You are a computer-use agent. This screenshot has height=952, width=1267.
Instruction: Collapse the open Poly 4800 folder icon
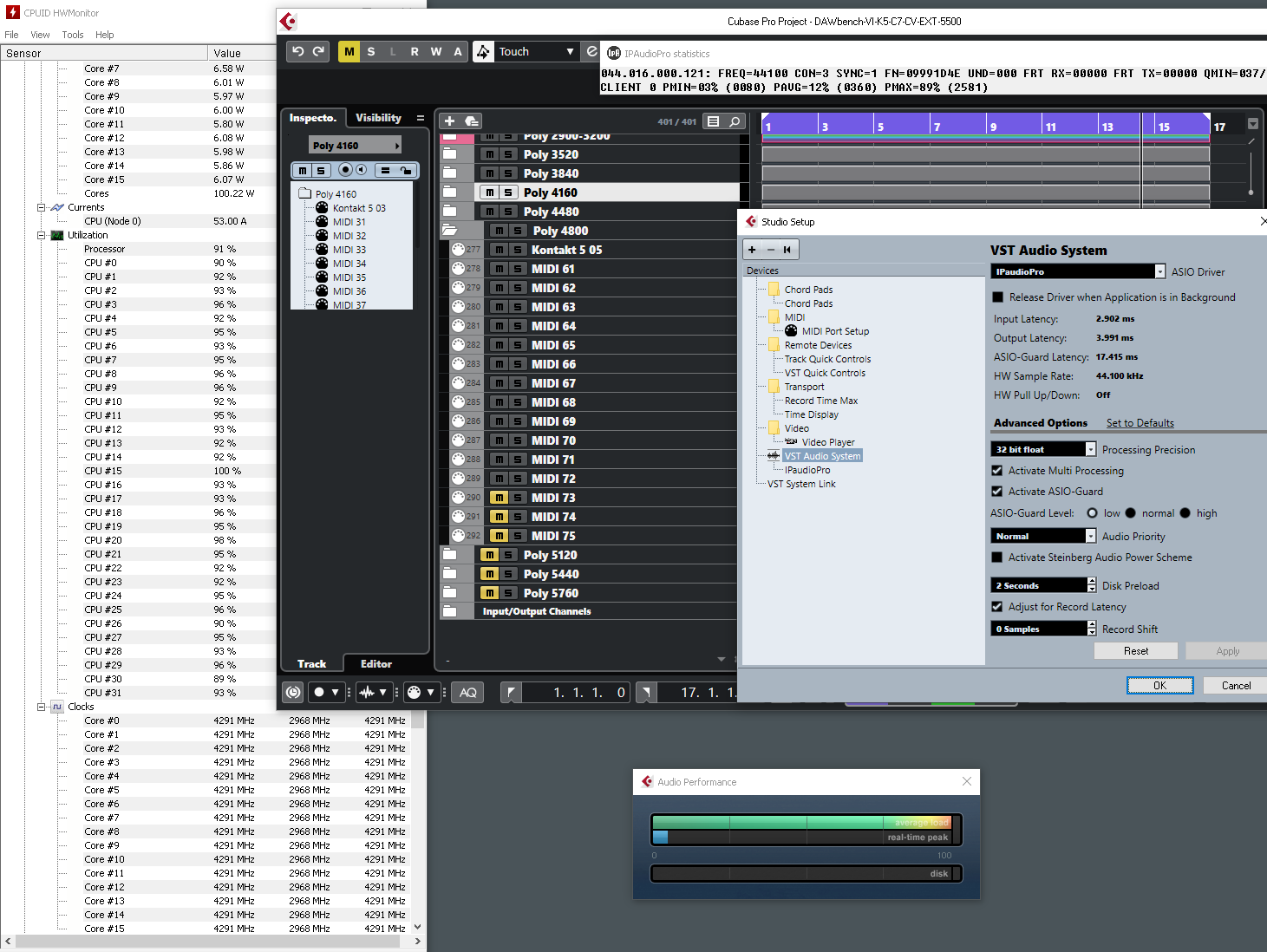coord(449,231)
